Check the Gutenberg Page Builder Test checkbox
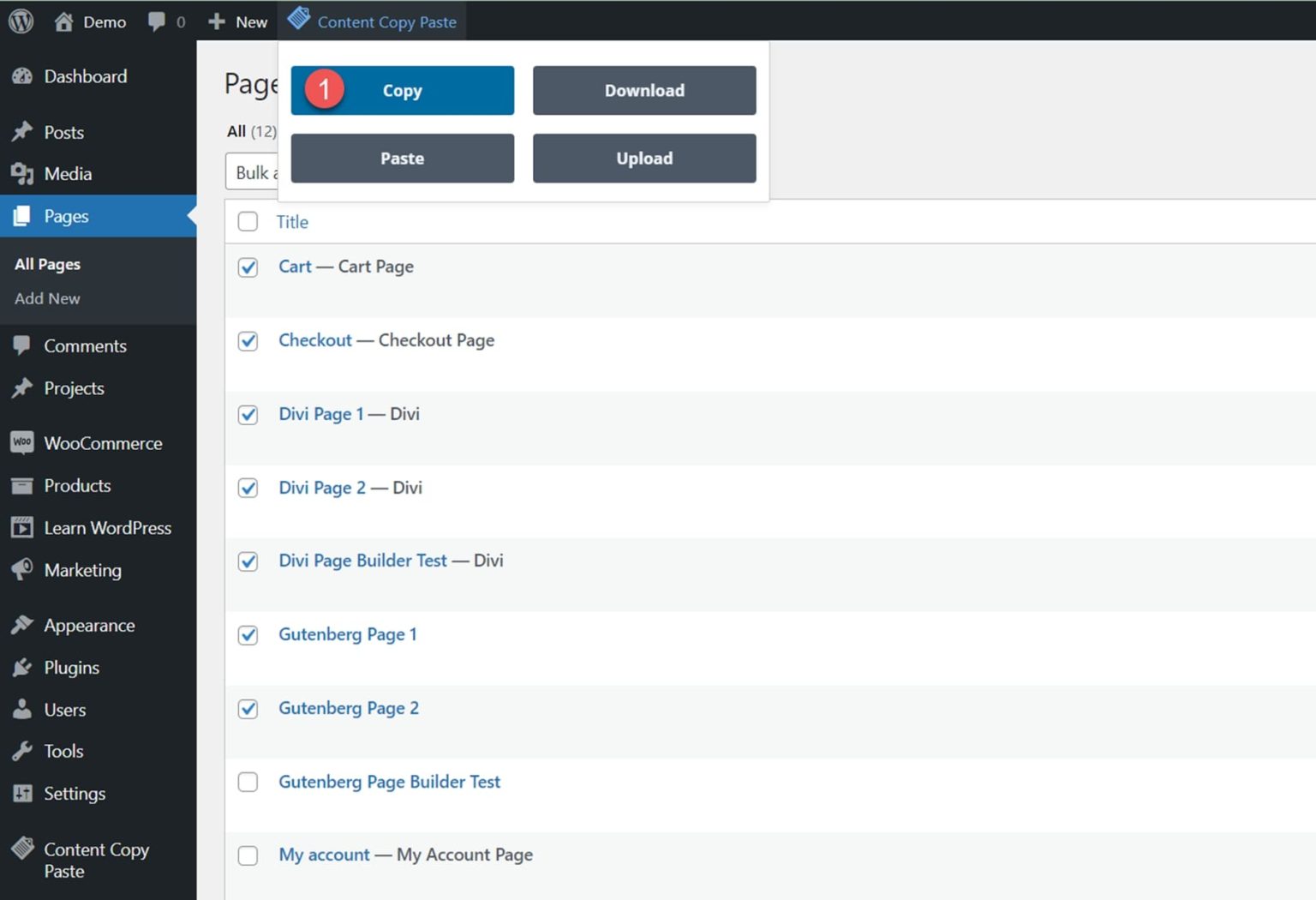Image resolution: width=1316 pixels, height=900 pixels. point(248,782)
